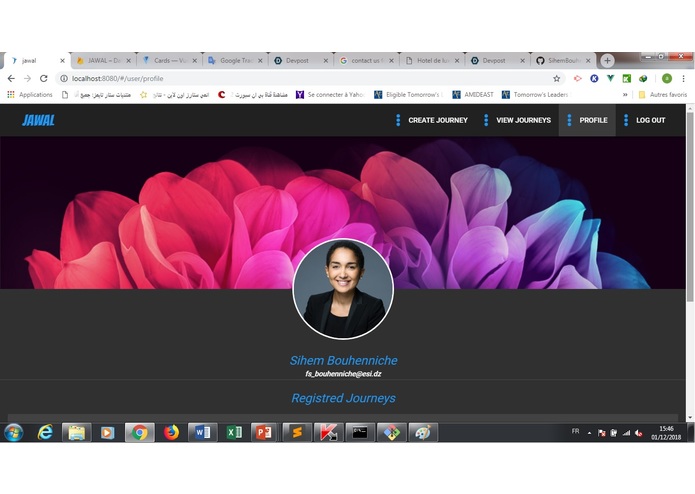695x494 pixels.
Task: Bookmark this page with the star icon
Action: coord(556,78)
